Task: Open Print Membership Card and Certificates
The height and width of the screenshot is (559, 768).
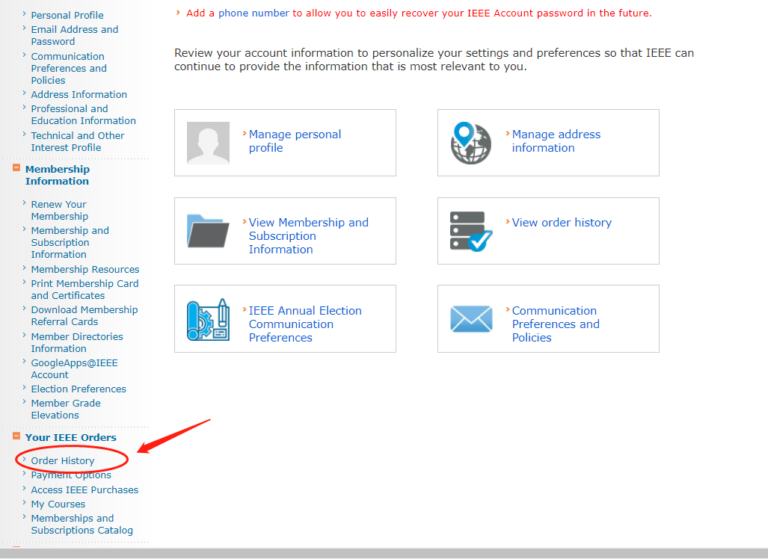Action: pos(84,290)
